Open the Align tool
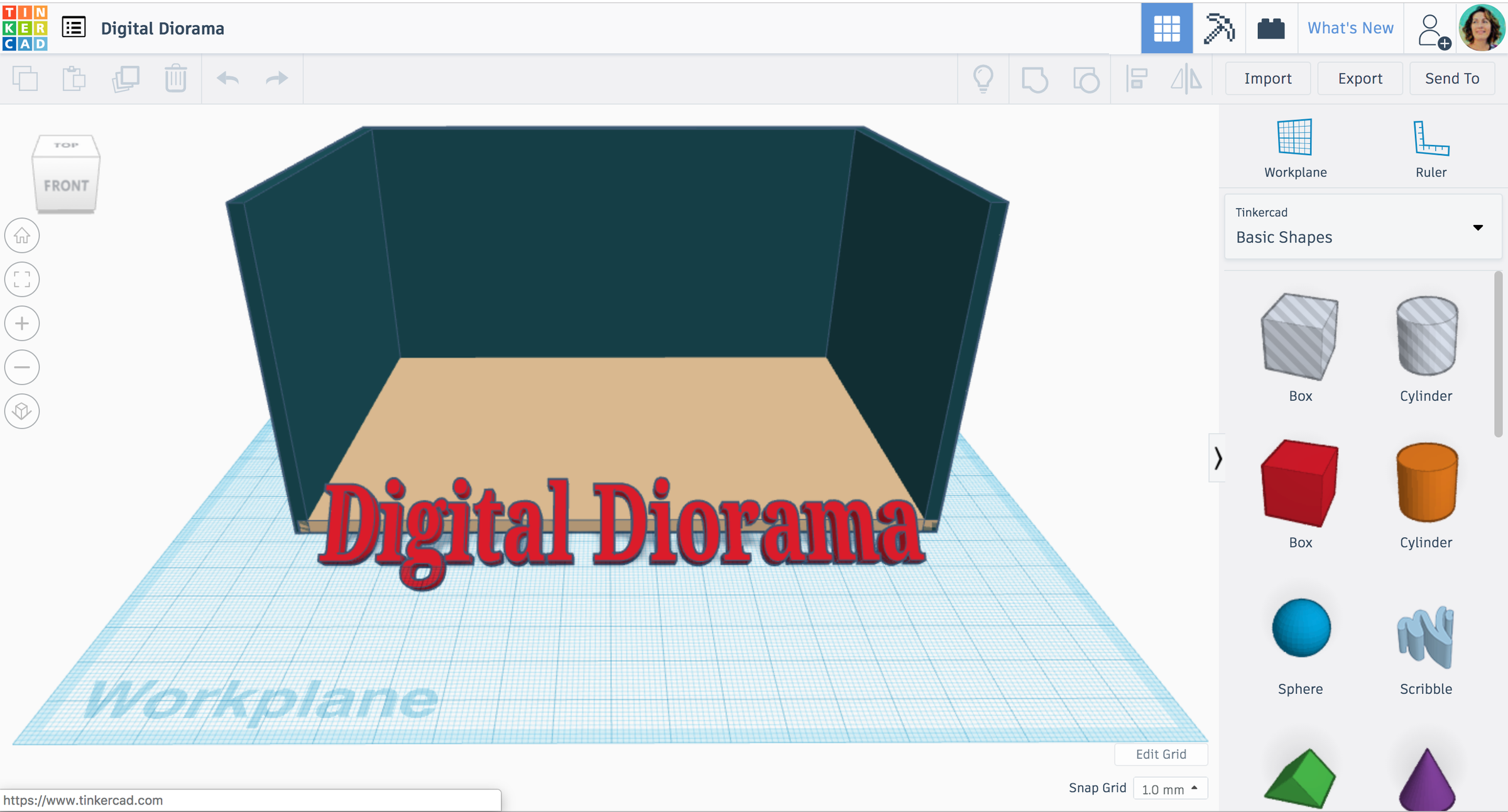 [1135, 78]
